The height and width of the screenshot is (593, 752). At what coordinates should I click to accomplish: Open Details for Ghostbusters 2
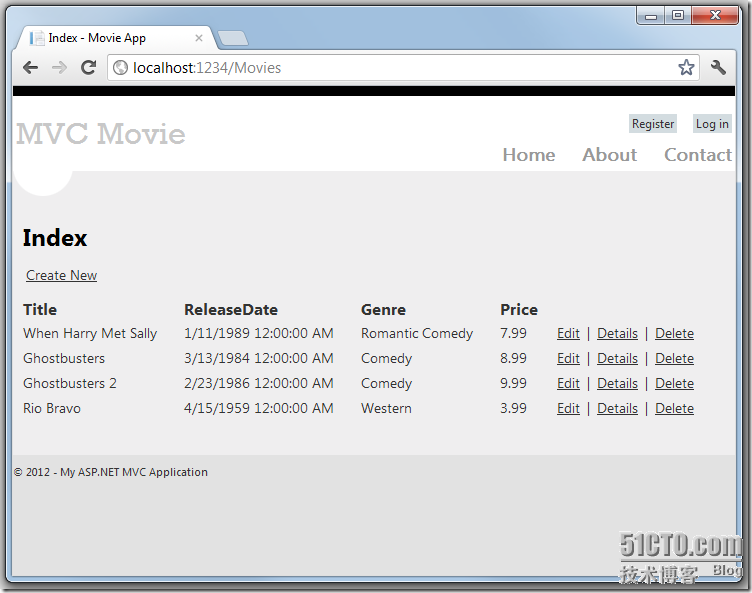coord(617,383)
